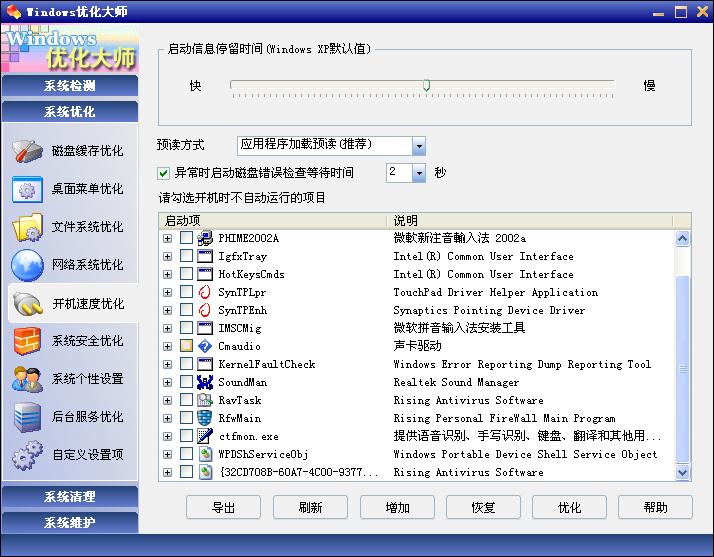The height and width of the screenshot is (557, 714).
Task: Click the SoundMan blue icon
Action: pos(205,382)
